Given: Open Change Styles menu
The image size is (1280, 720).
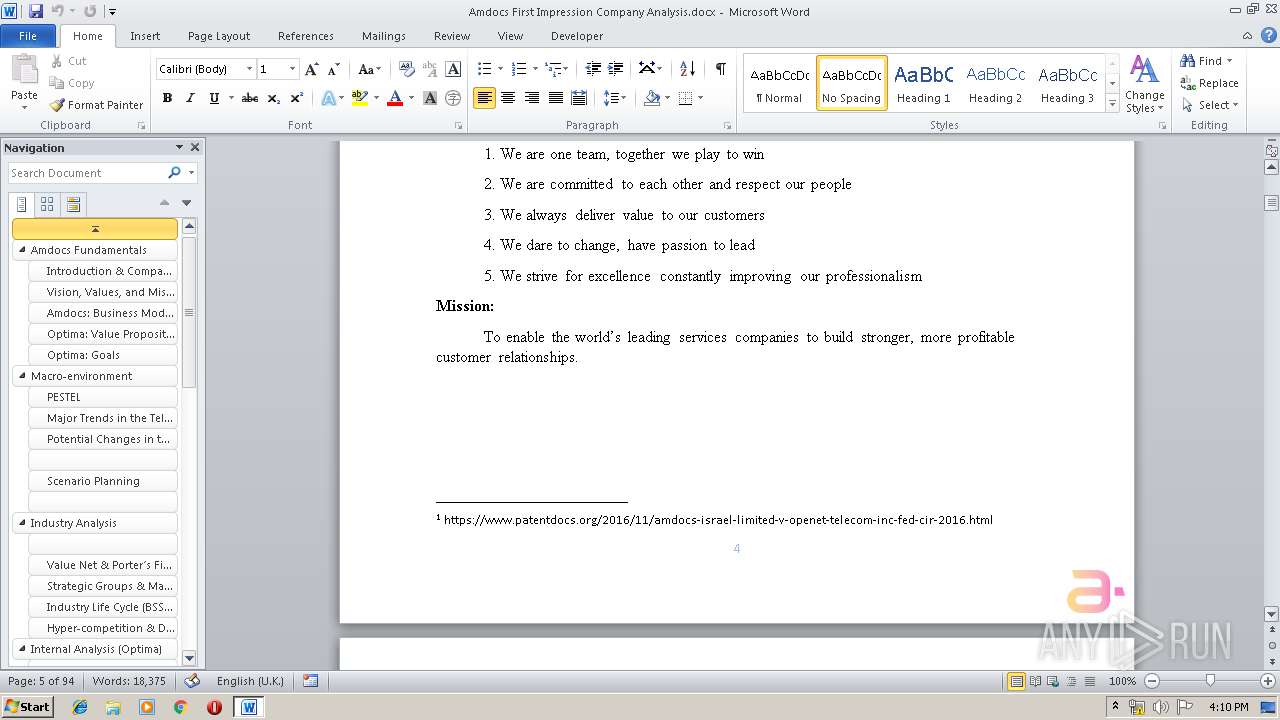Looking at the screenshot, I should [1145, 85].
